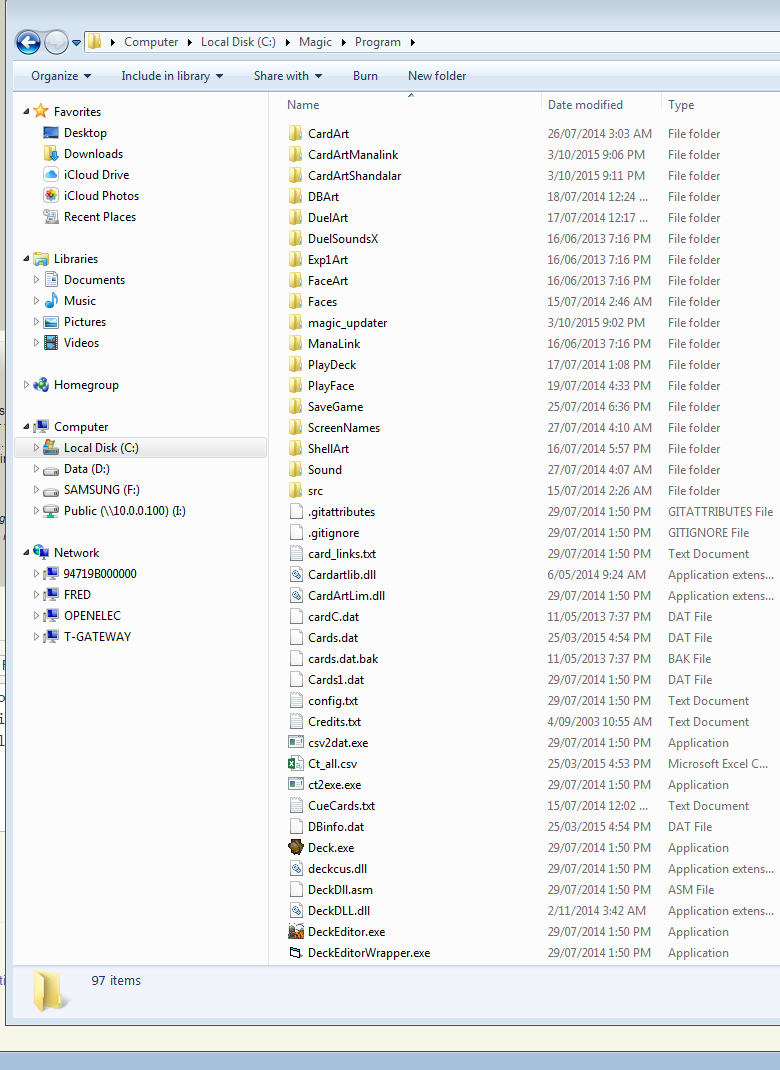This screenshot has height=1070, width=780.
Task: Click the Downloads folder icon in Favorites
Action: [51, 154]
